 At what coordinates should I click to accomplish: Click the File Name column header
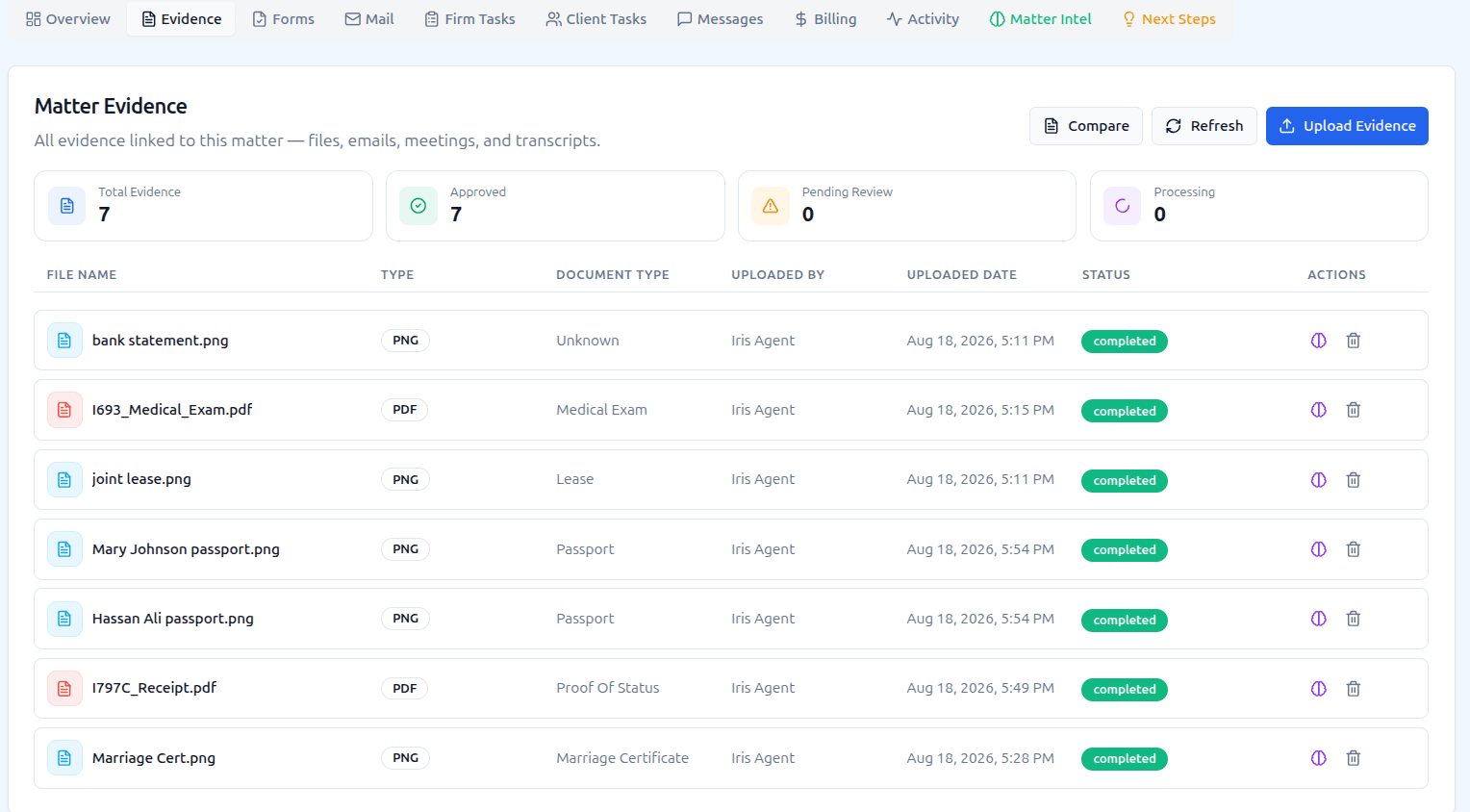pyautogui.click(x=82, y=275)
